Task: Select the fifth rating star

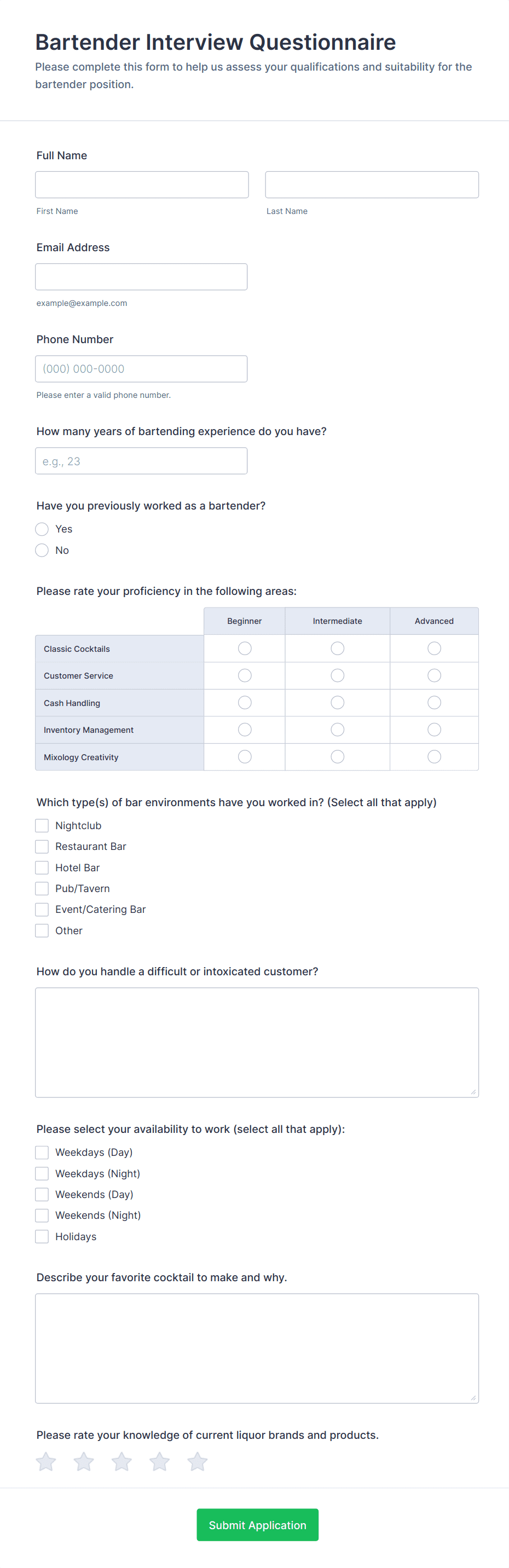Action: coord(197,1461)
